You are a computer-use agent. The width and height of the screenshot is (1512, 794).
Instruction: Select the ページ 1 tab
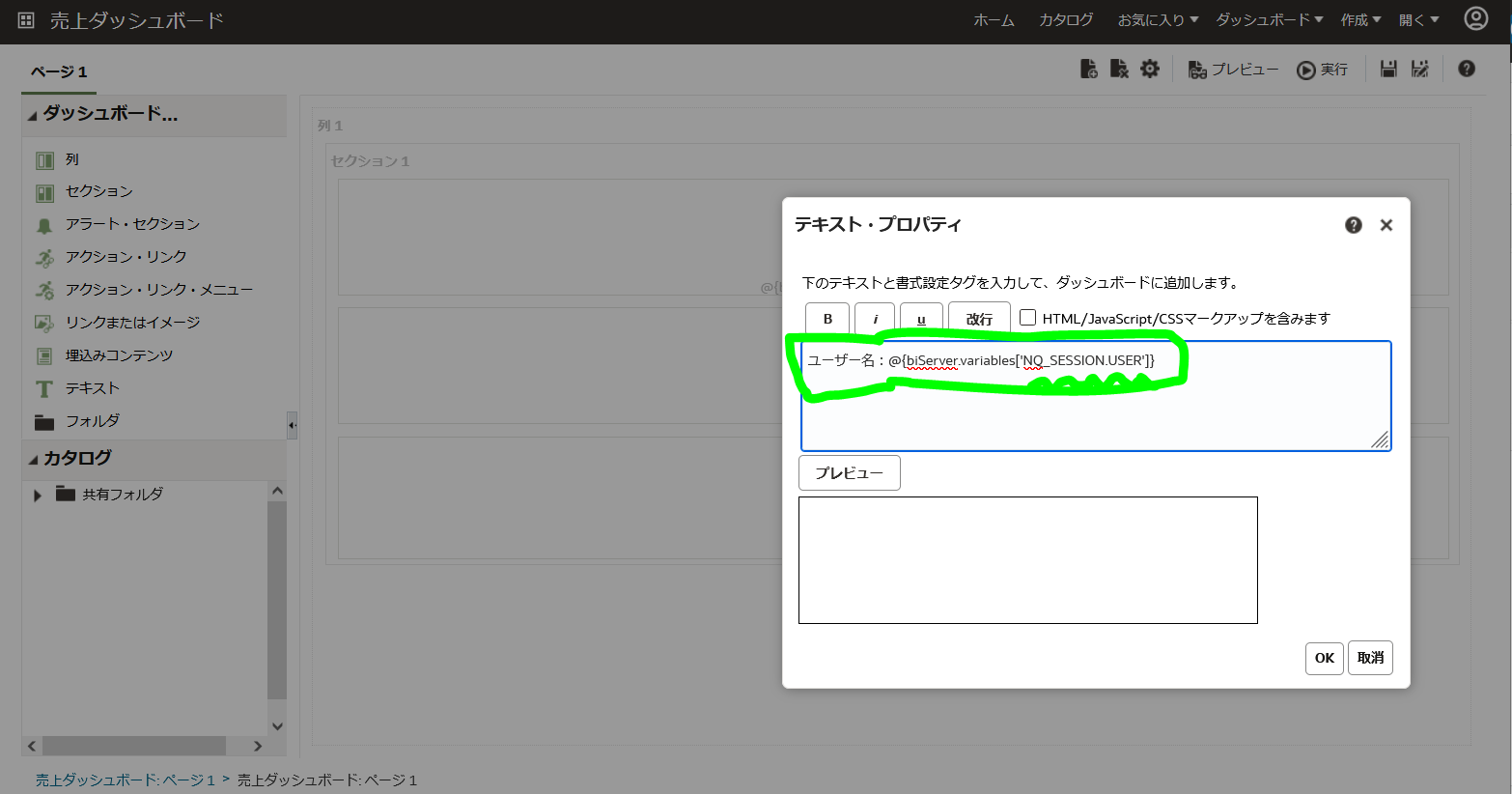pos(59,71)
